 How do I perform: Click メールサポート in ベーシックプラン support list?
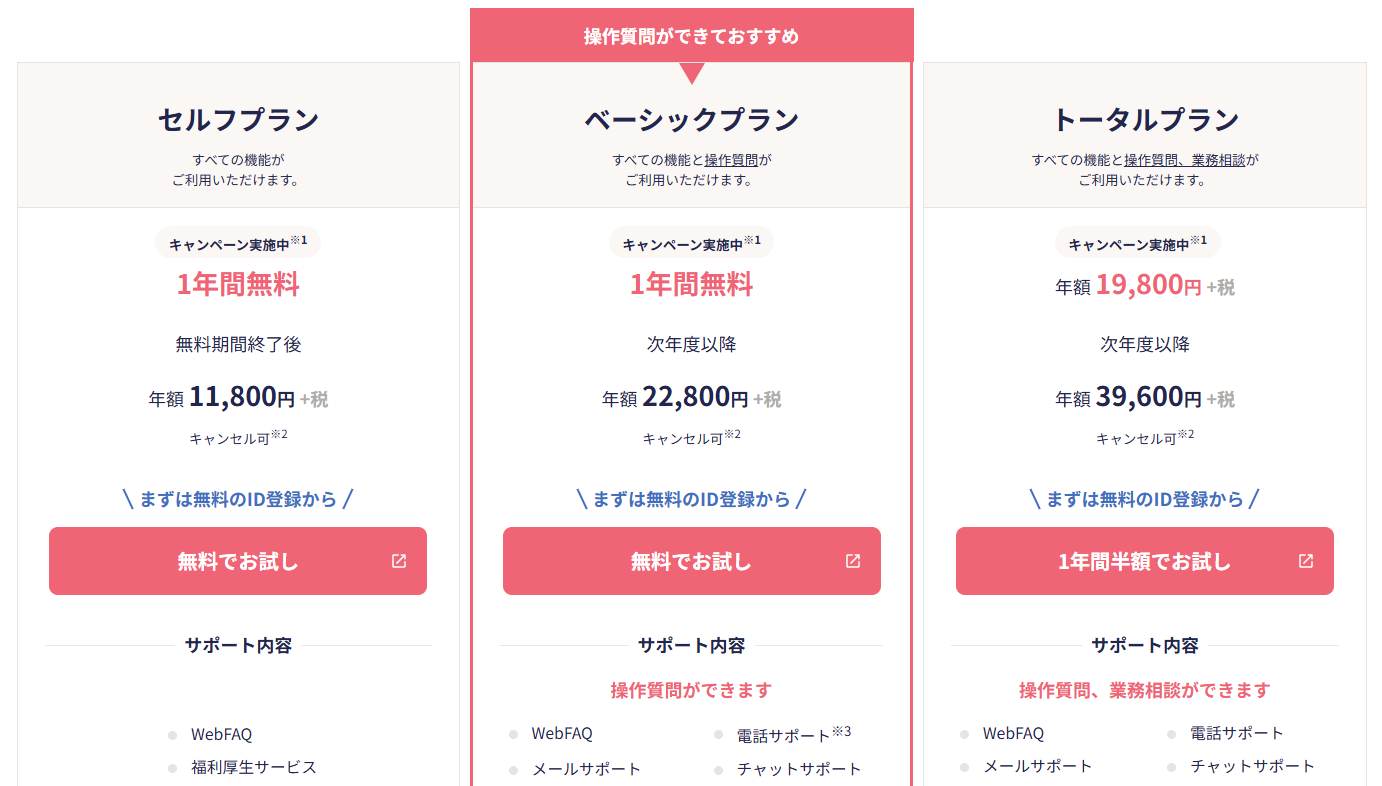(x=586, y=769)
